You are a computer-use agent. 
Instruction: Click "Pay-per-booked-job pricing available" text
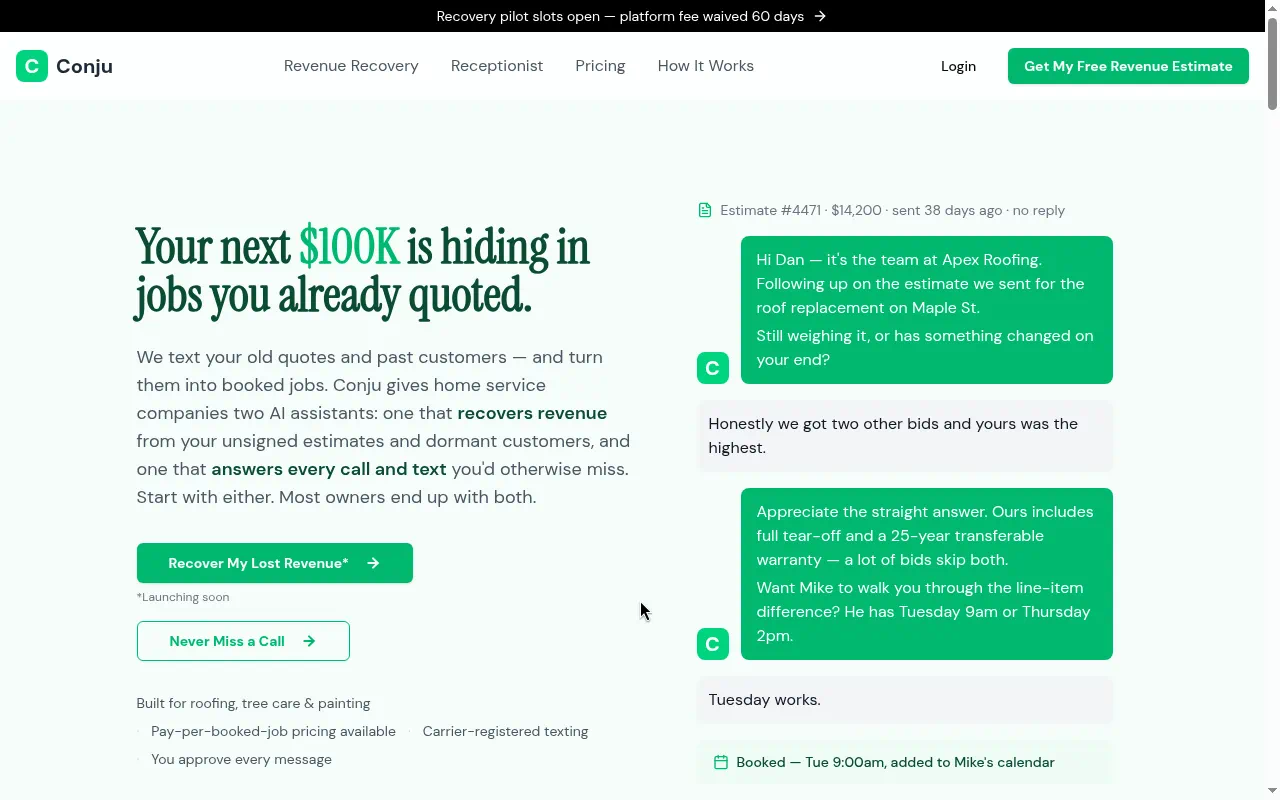coord(273,731)
